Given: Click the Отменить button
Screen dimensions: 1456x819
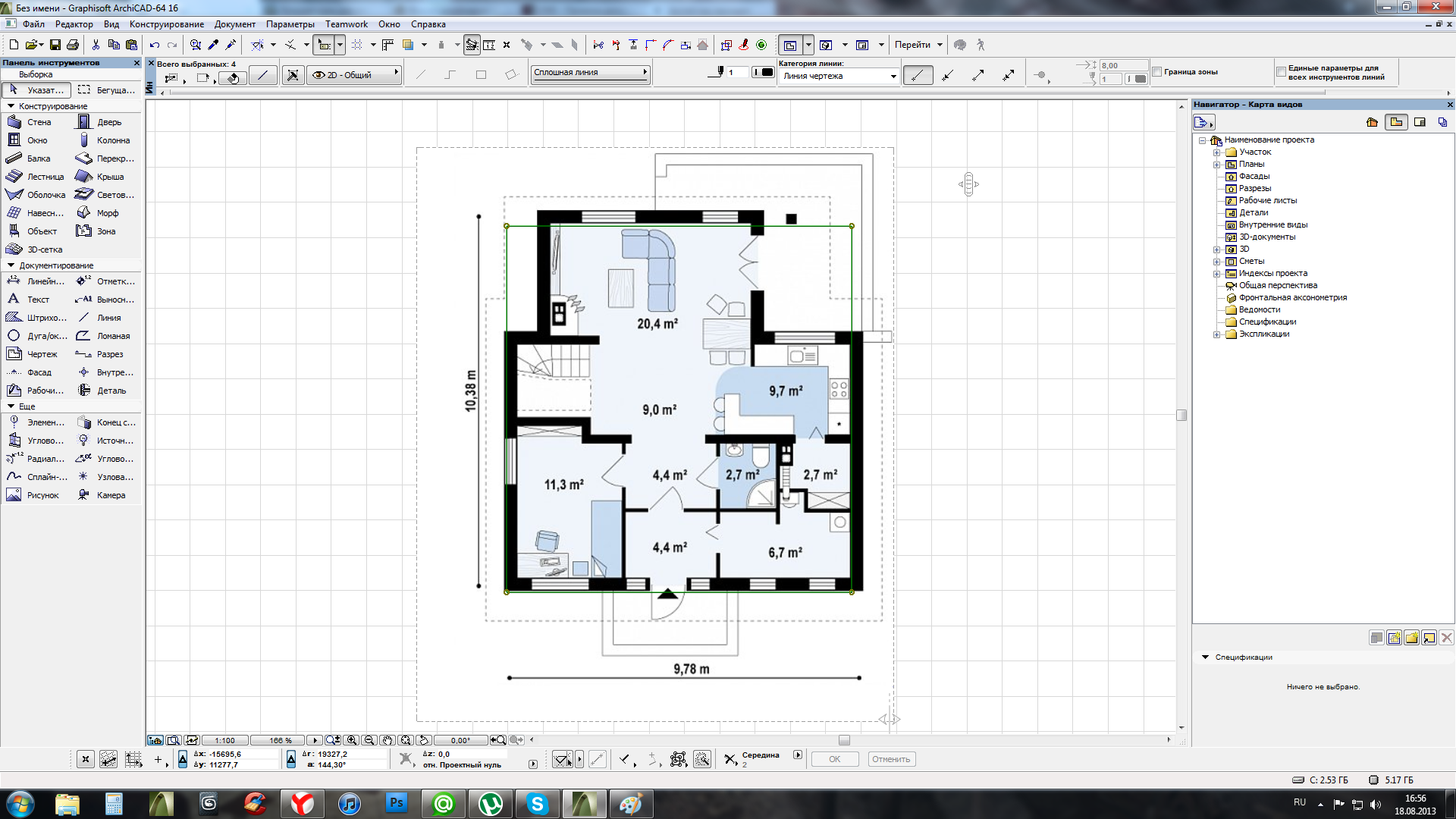Looking at the screenshot, I should [x=891, y=759].
